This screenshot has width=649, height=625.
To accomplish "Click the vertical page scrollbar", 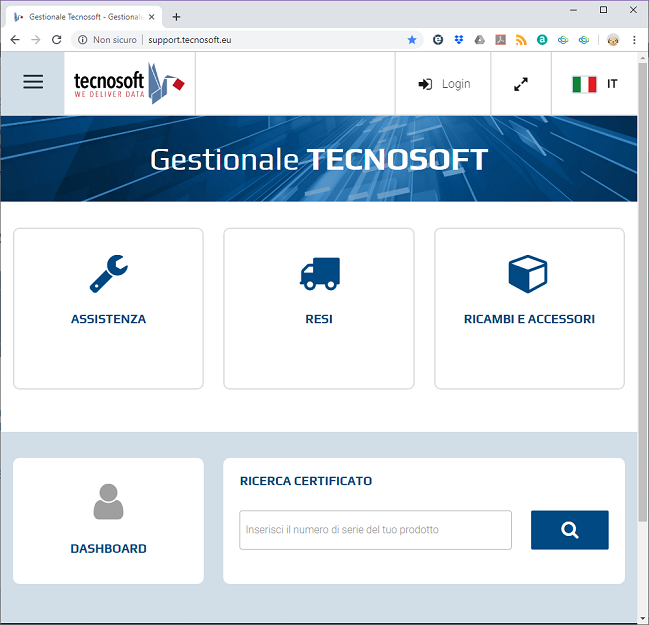I will pyautogui.click(x=642, y=292).
